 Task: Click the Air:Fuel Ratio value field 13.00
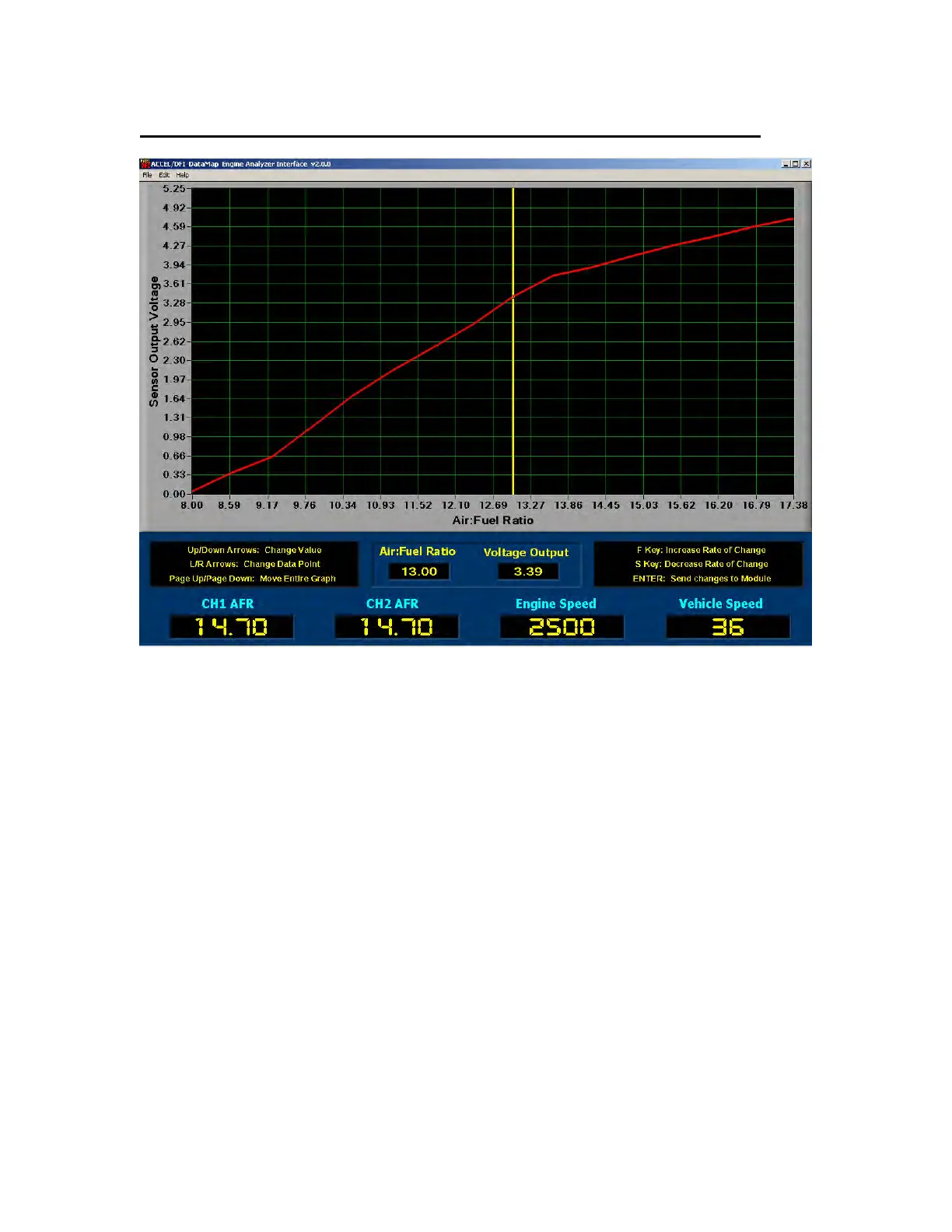point(419,572)
